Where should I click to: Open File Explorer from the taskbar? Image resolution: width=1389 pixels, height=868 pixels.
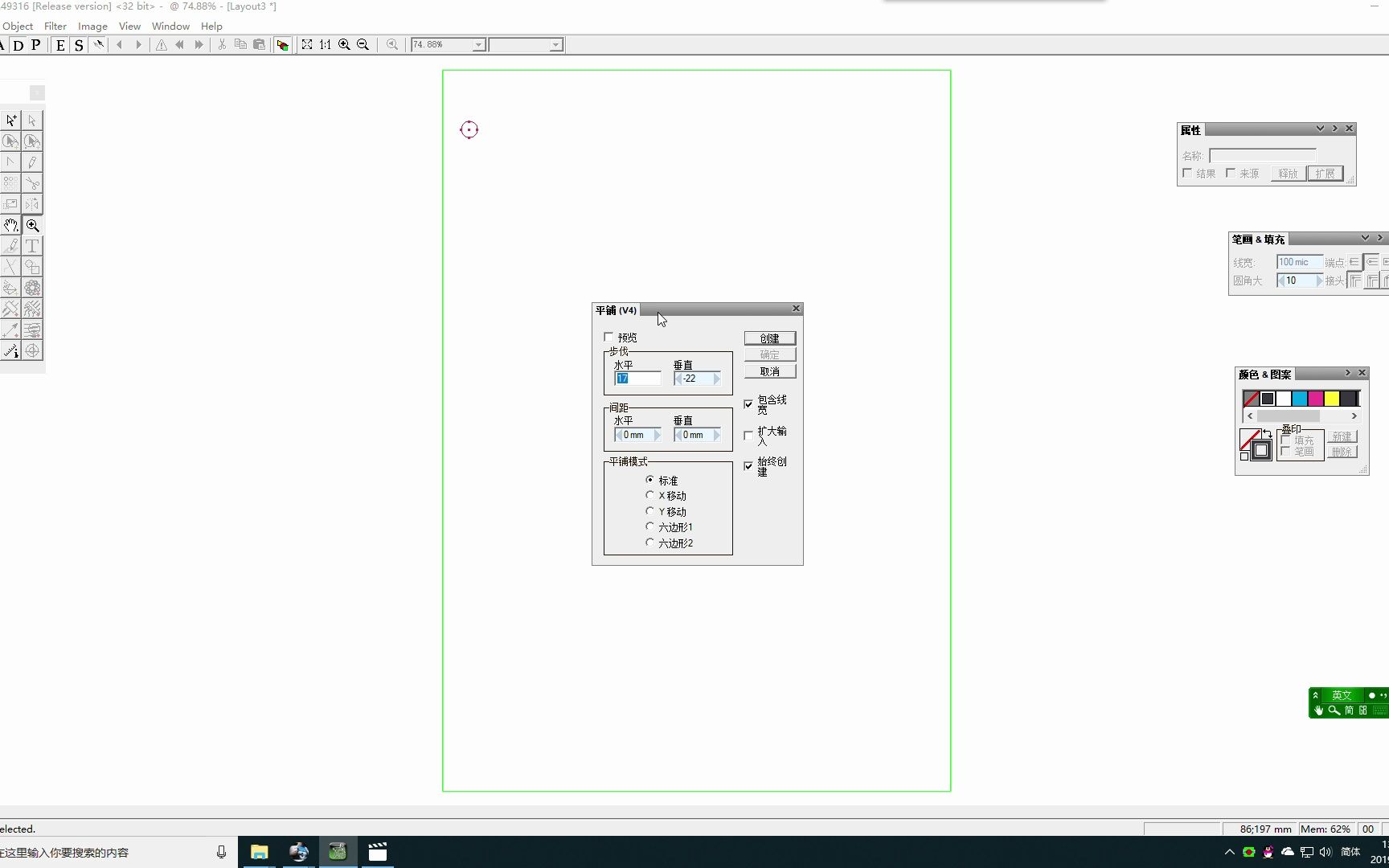[259, 852]
